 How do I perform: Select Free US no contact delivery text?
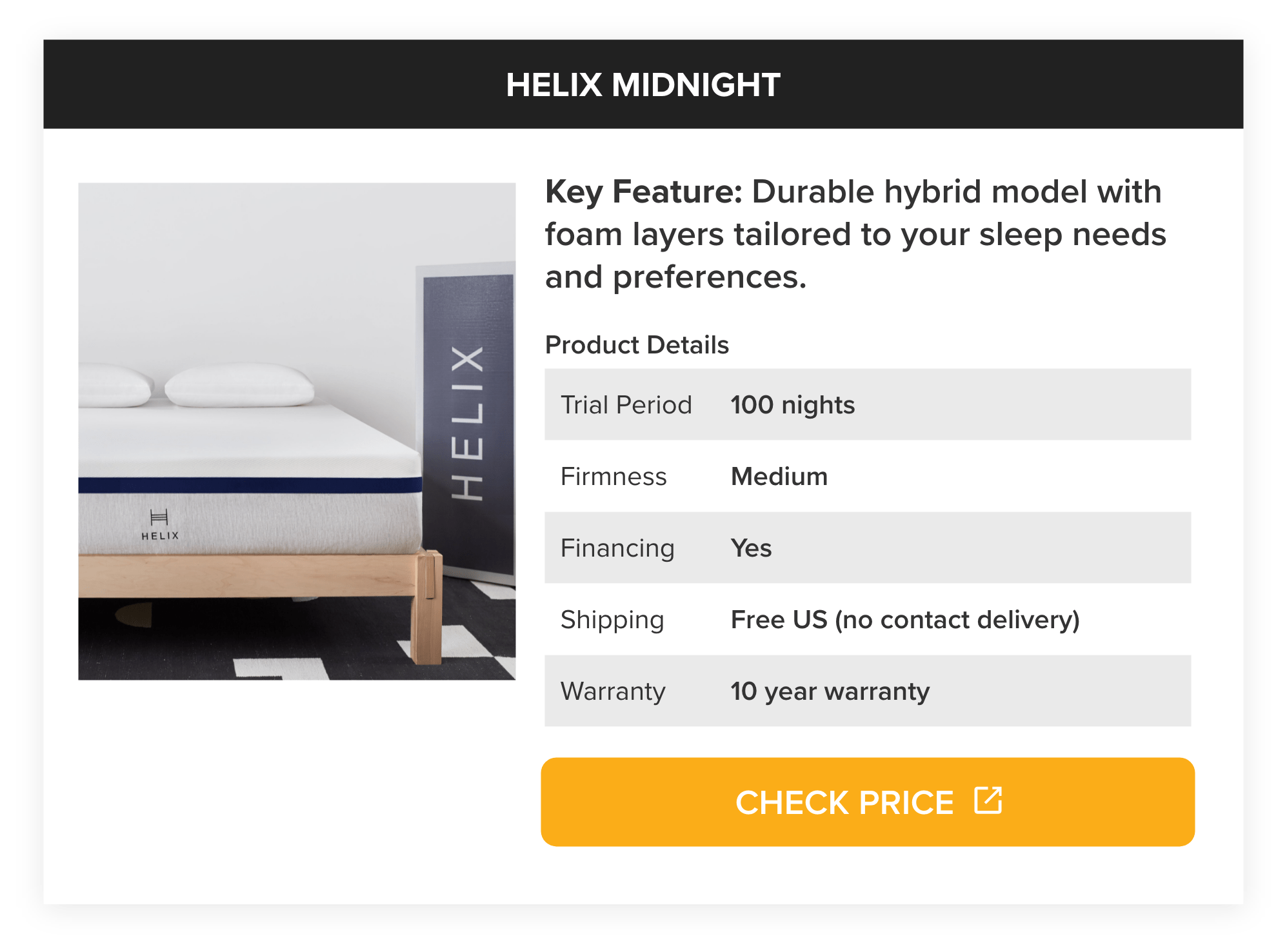click(x=906, y=619)
